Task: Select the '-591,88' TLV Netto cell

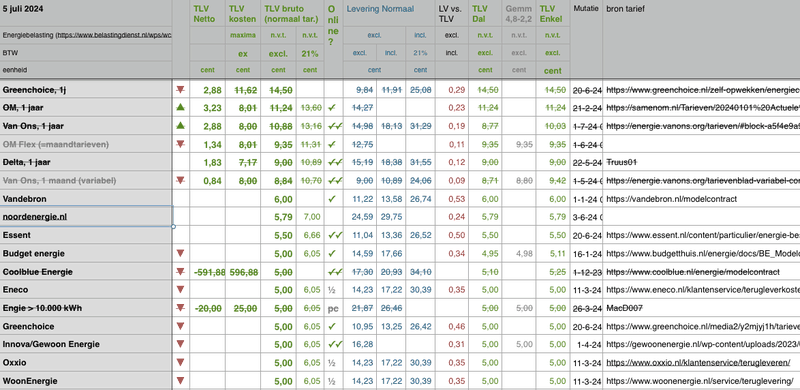Action: pyautogui.click(x=208, y=272)
